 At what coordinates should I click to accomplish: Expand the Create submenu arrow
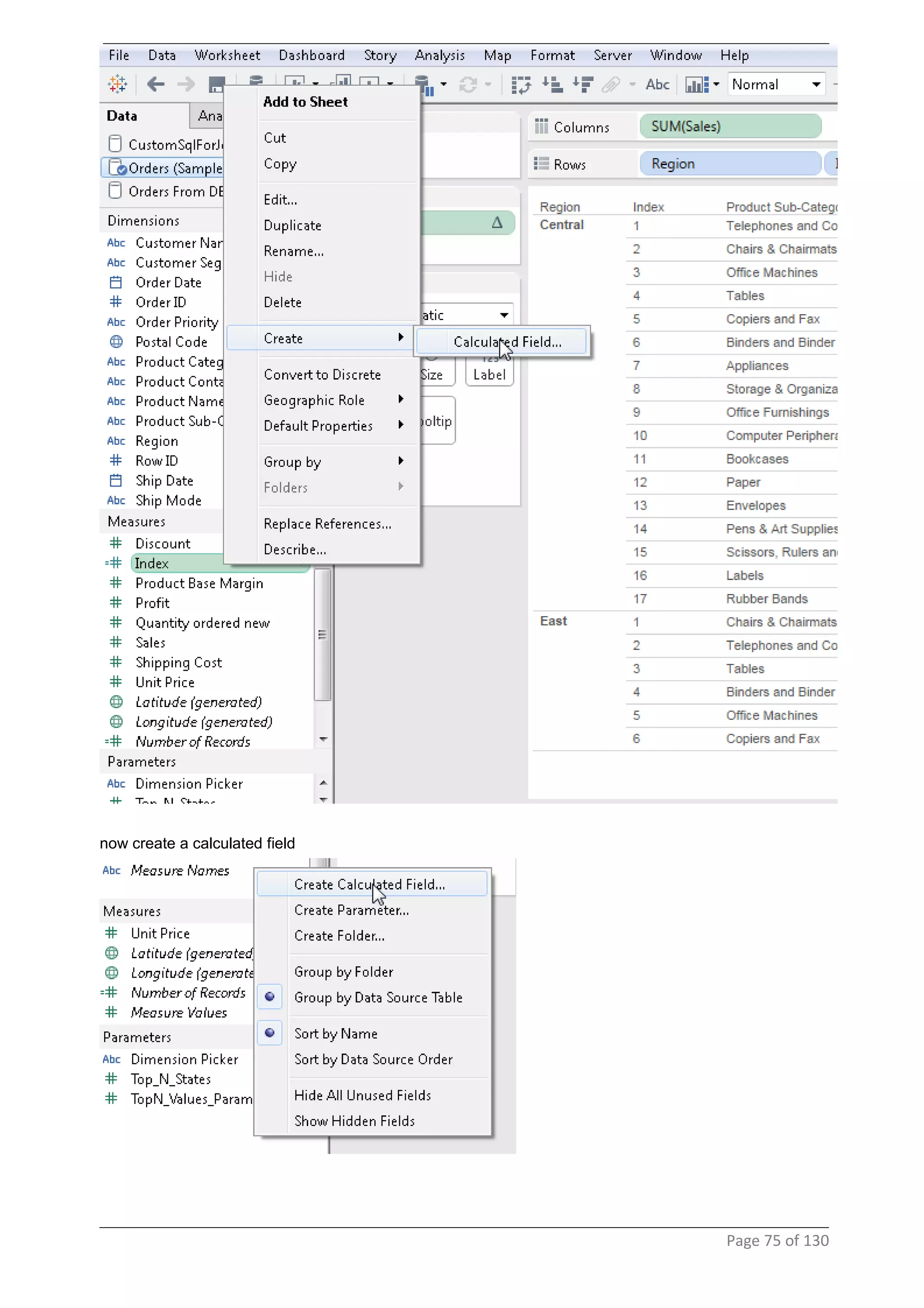401,337
